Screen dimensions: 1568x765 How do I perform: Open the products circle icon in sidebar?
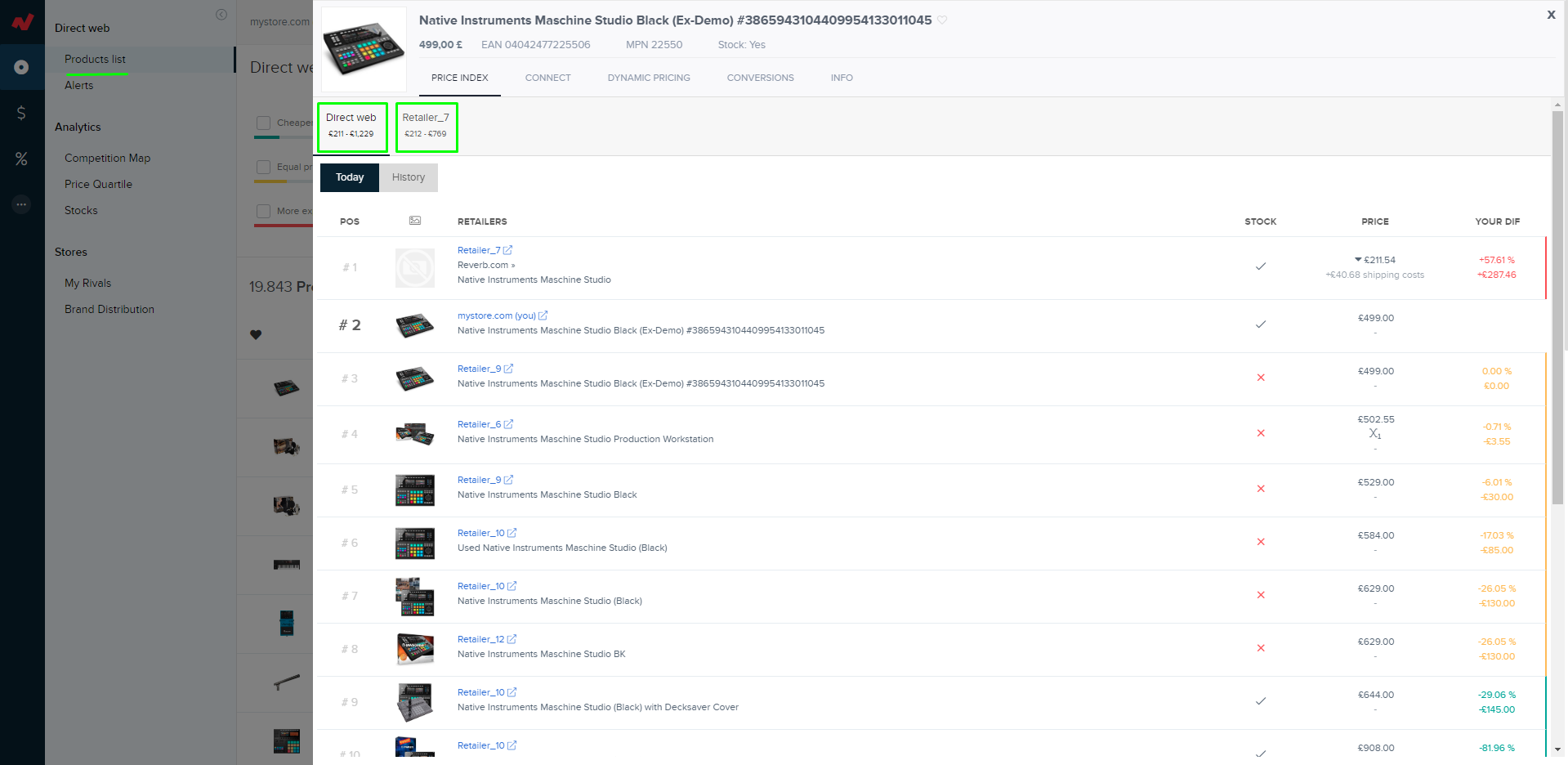point(22,67)
